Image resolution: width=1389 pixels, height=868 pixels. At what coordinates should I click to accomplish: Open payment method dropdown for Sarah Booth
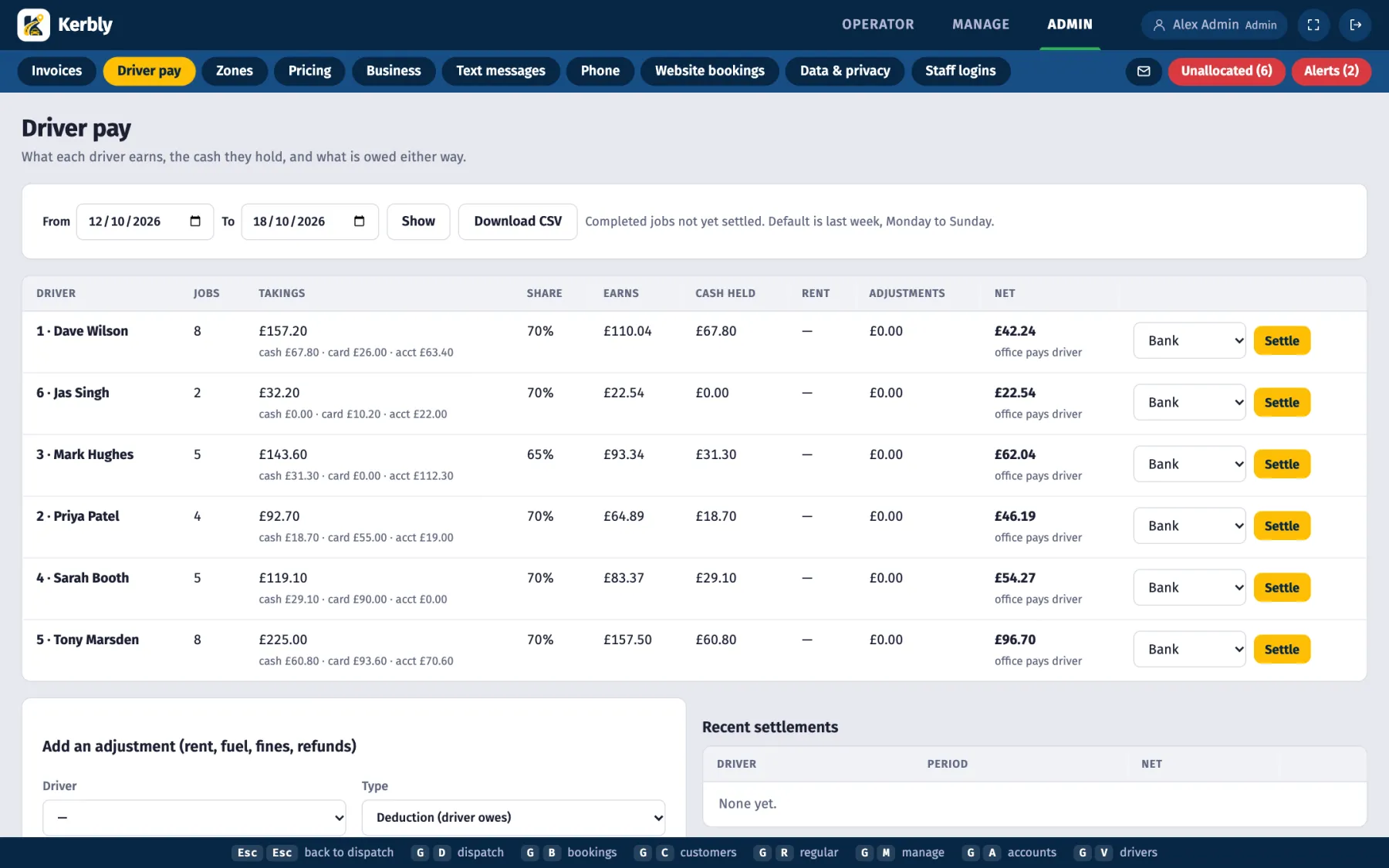[1189, 587]
